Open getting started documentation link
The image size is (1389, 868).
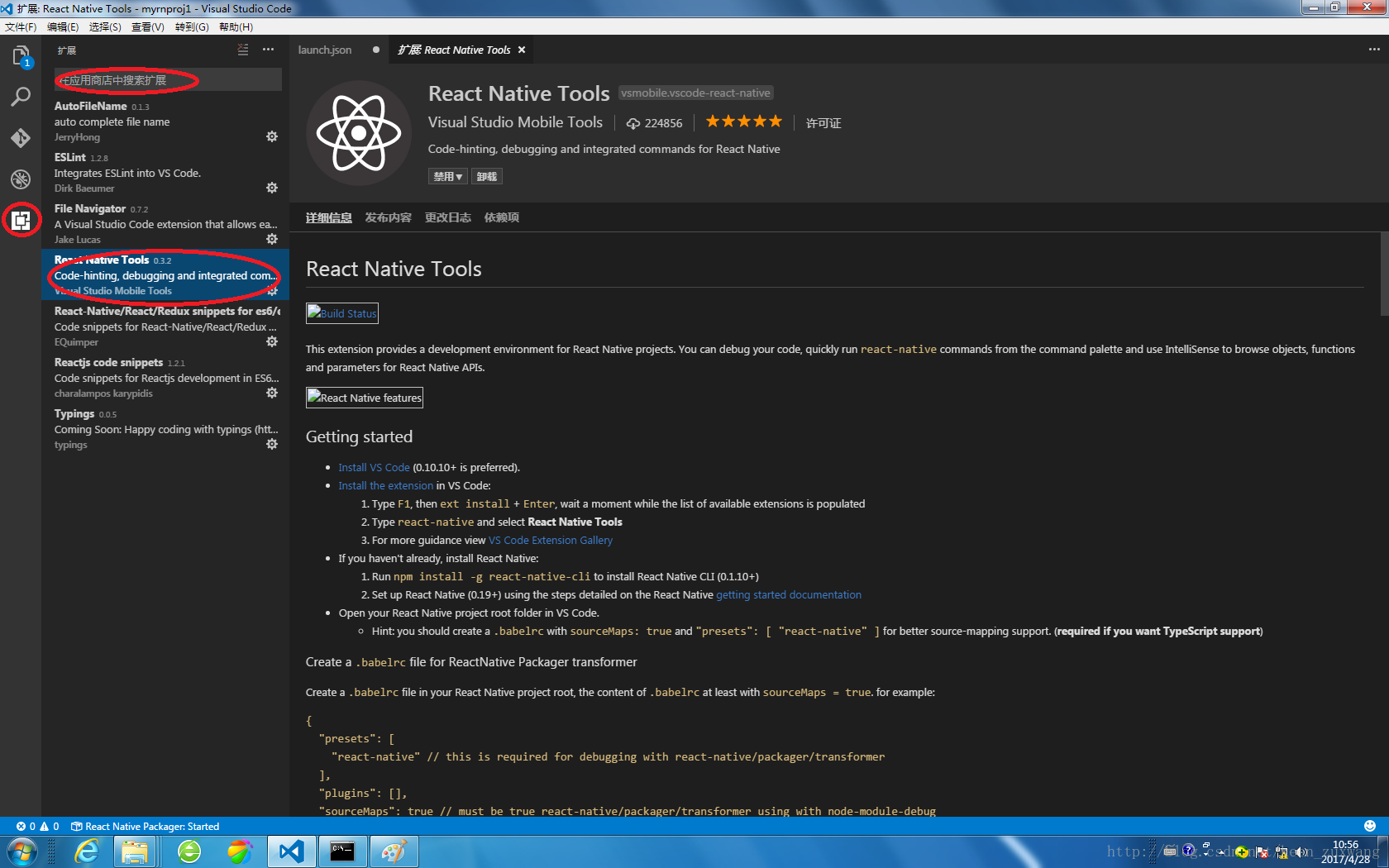tap(789, 594)
